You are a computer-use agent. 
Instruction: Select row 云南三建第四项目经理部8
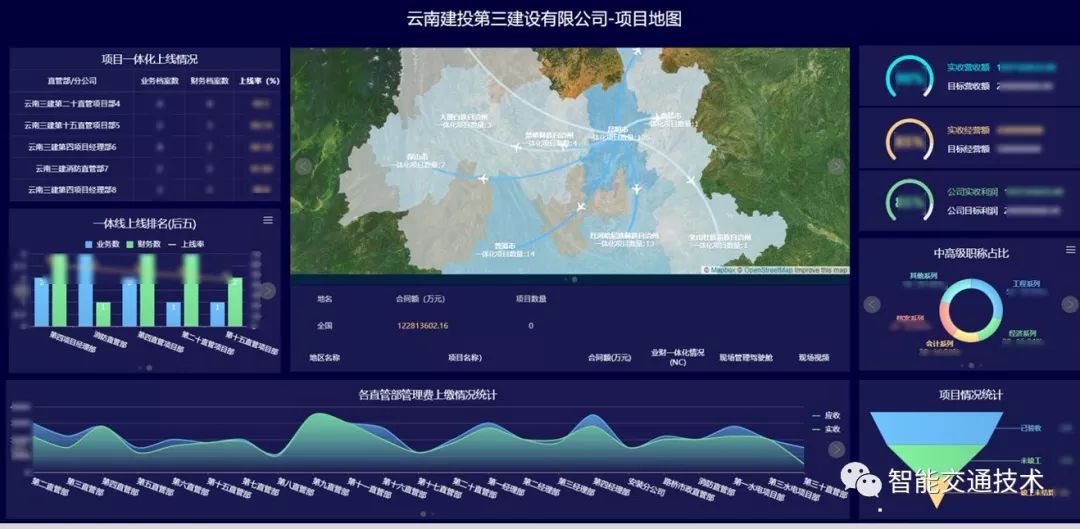coord(145,189)
